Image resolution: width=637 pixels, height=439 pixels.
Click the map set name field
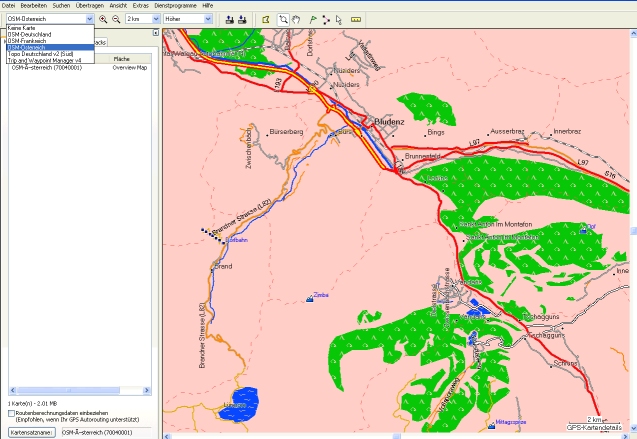click(106, 433)
